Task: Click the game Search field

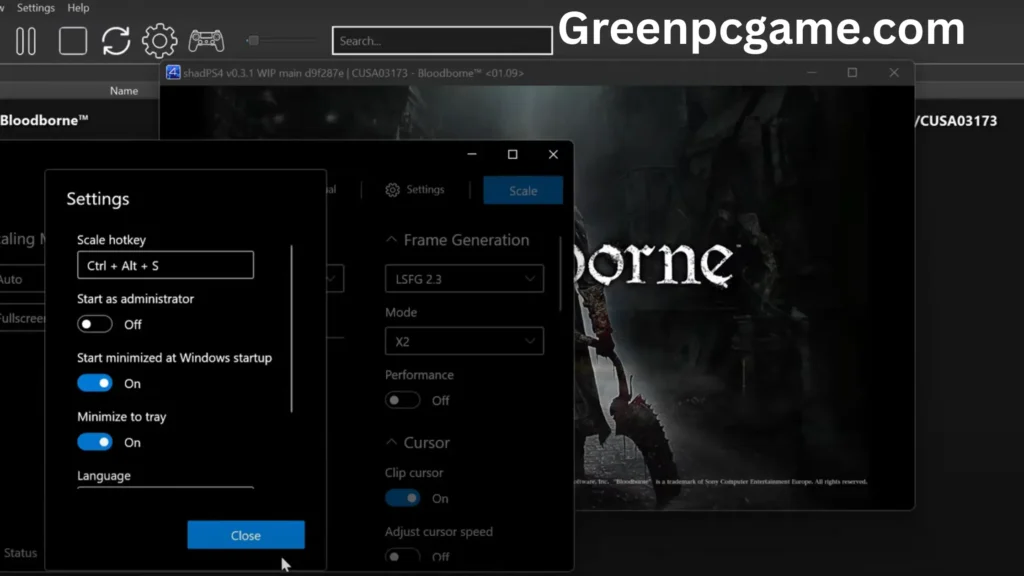Action: click(442, 40)
